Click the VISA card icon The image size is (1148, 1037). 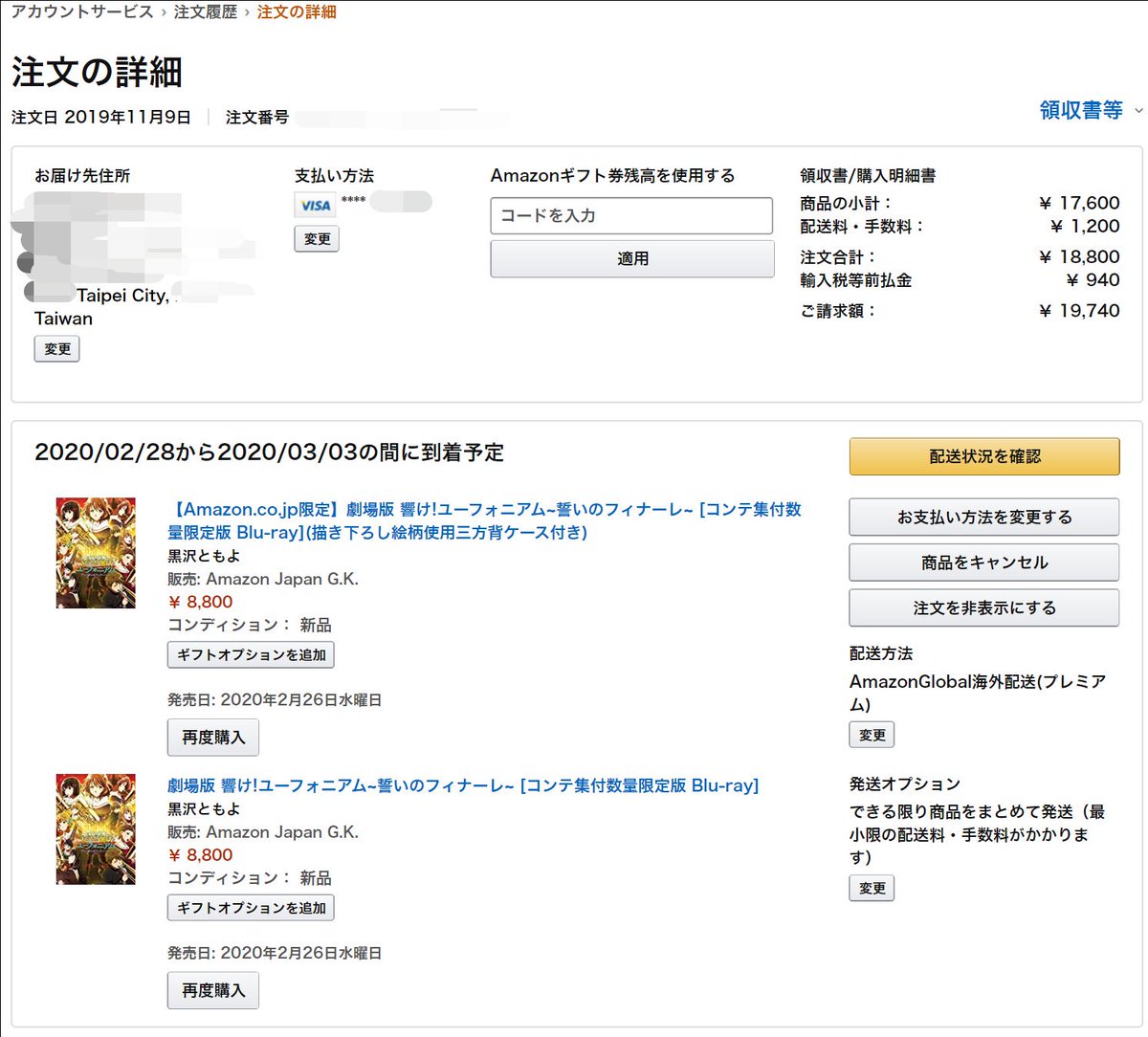(315, 205)
